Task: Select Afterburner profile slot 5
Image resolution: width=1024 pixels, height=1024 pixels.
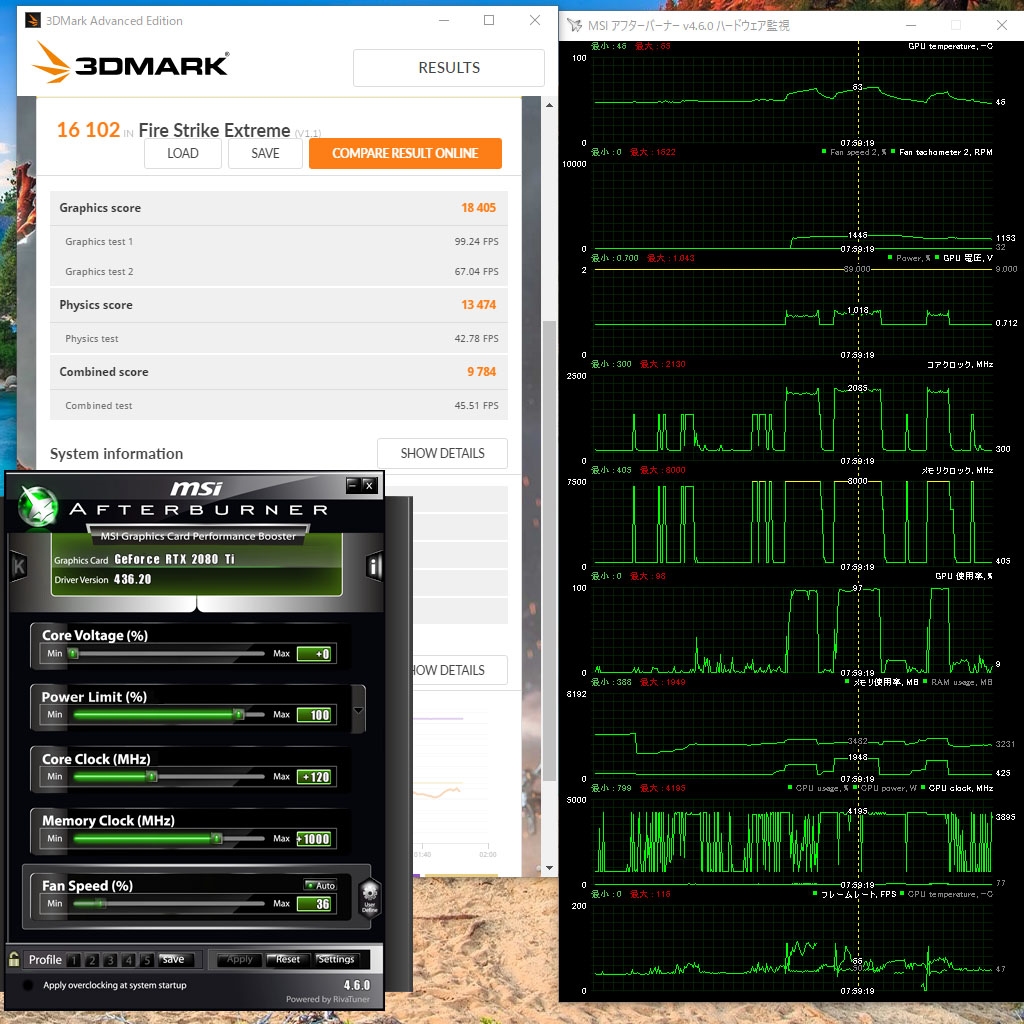Action: tap(147, 959)
